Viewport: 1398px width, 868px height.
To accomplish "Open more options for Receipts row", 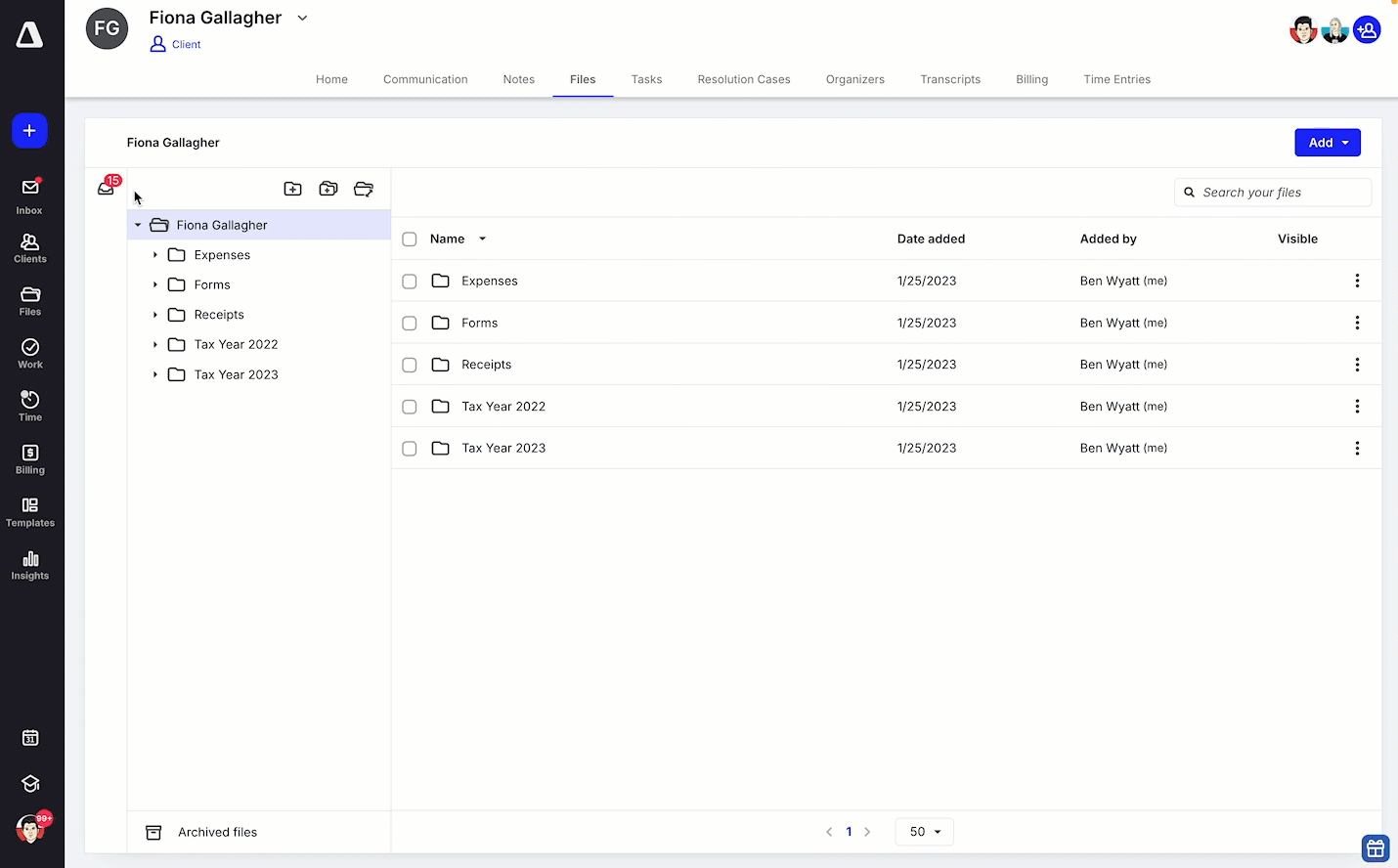I will click(1357, 365).
